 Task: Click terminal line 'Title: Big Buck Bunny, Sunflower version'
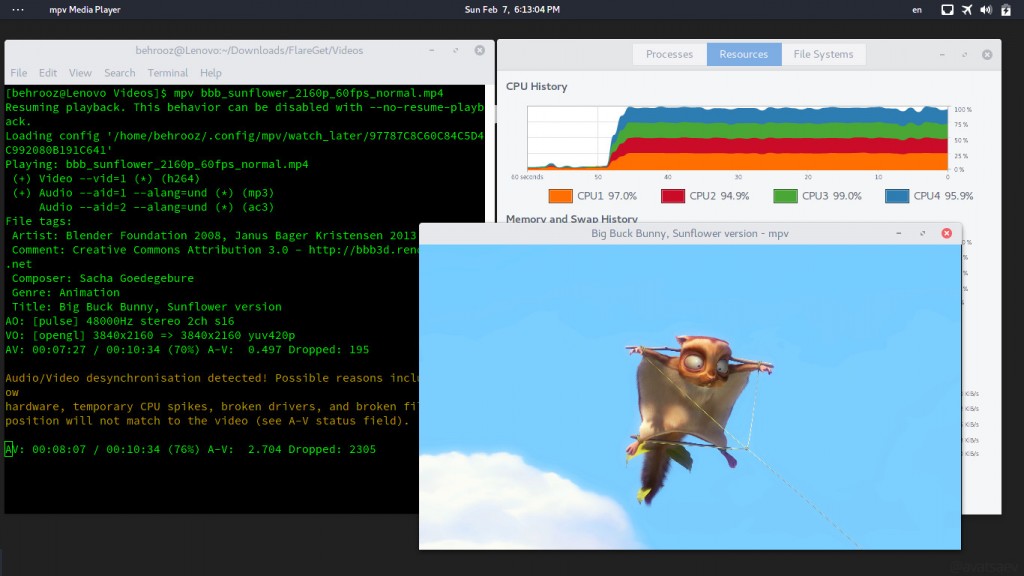coord(146,307)
